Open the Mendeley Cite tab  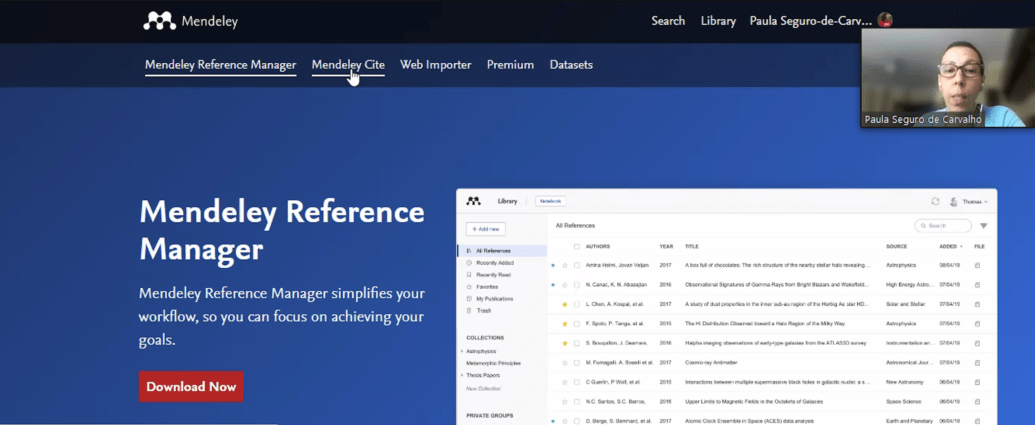[348, 65]
